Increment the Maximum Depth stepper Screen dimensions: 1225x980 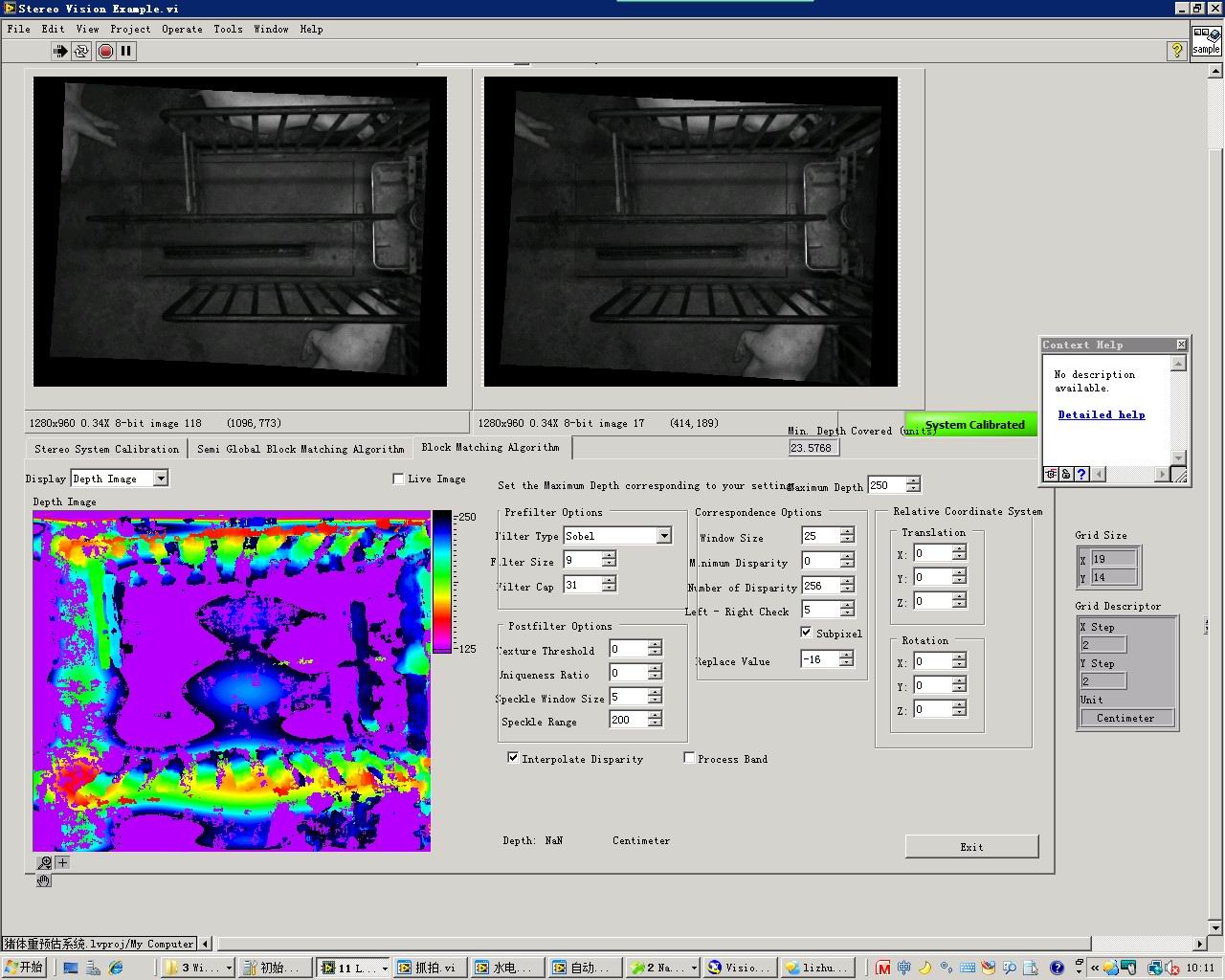coord(913,480)
